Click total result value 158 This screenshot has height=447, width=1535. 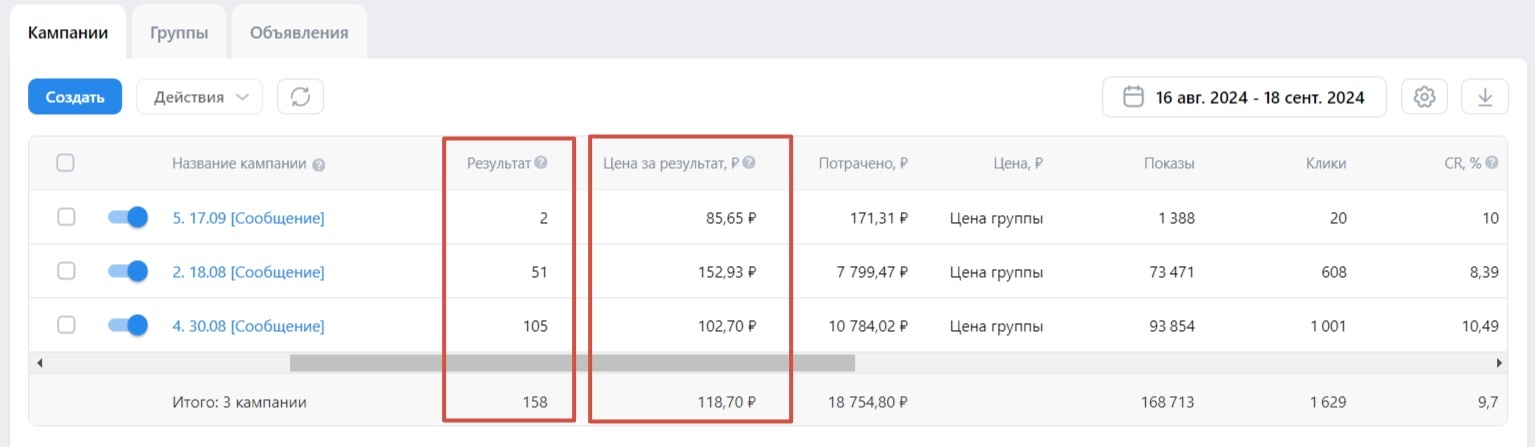[x=535, y=403]
